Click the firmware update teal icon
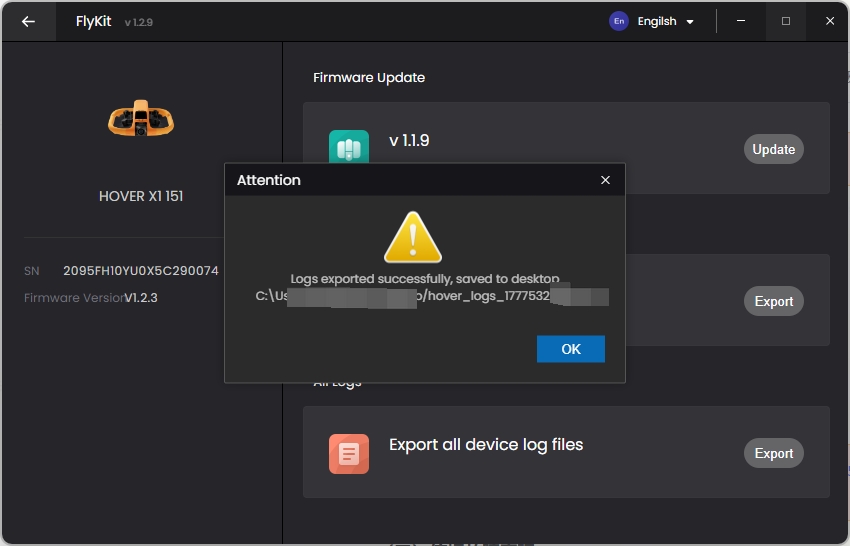 pos(349,147)
